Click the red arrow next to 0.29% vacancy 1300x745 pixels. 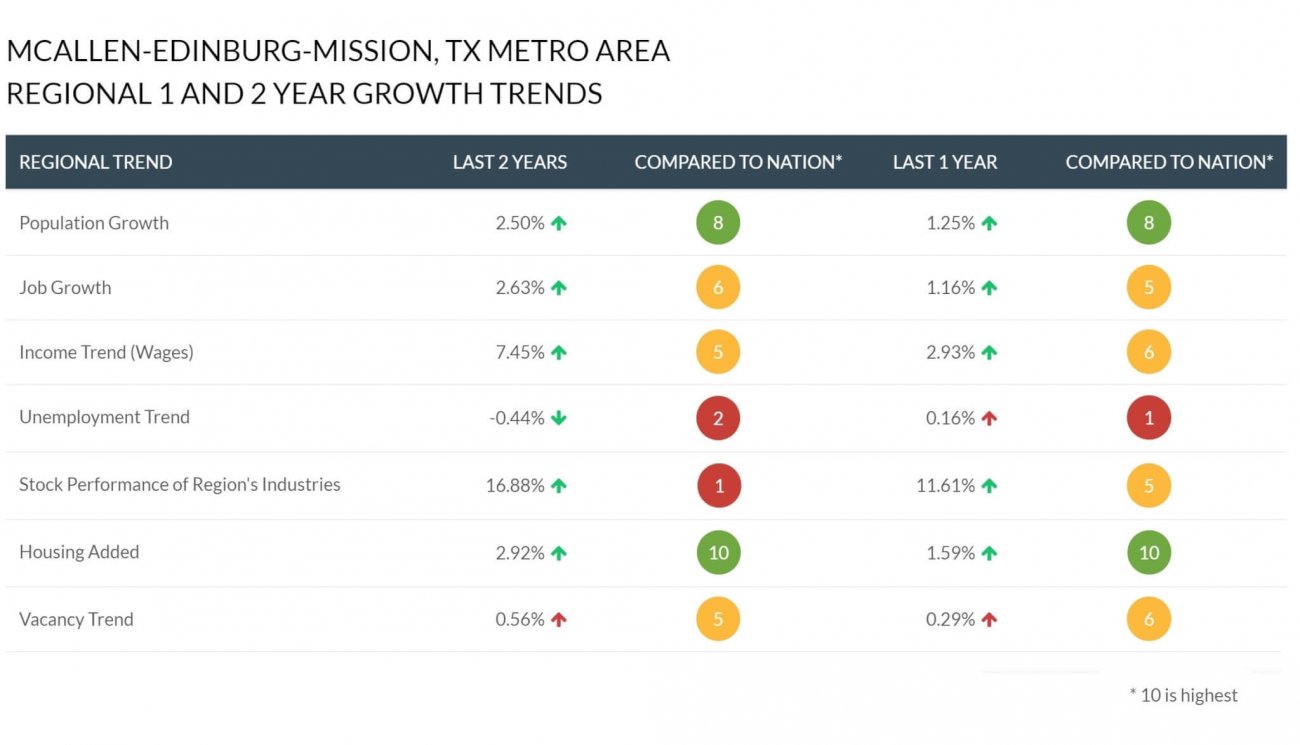click(989, 620)
